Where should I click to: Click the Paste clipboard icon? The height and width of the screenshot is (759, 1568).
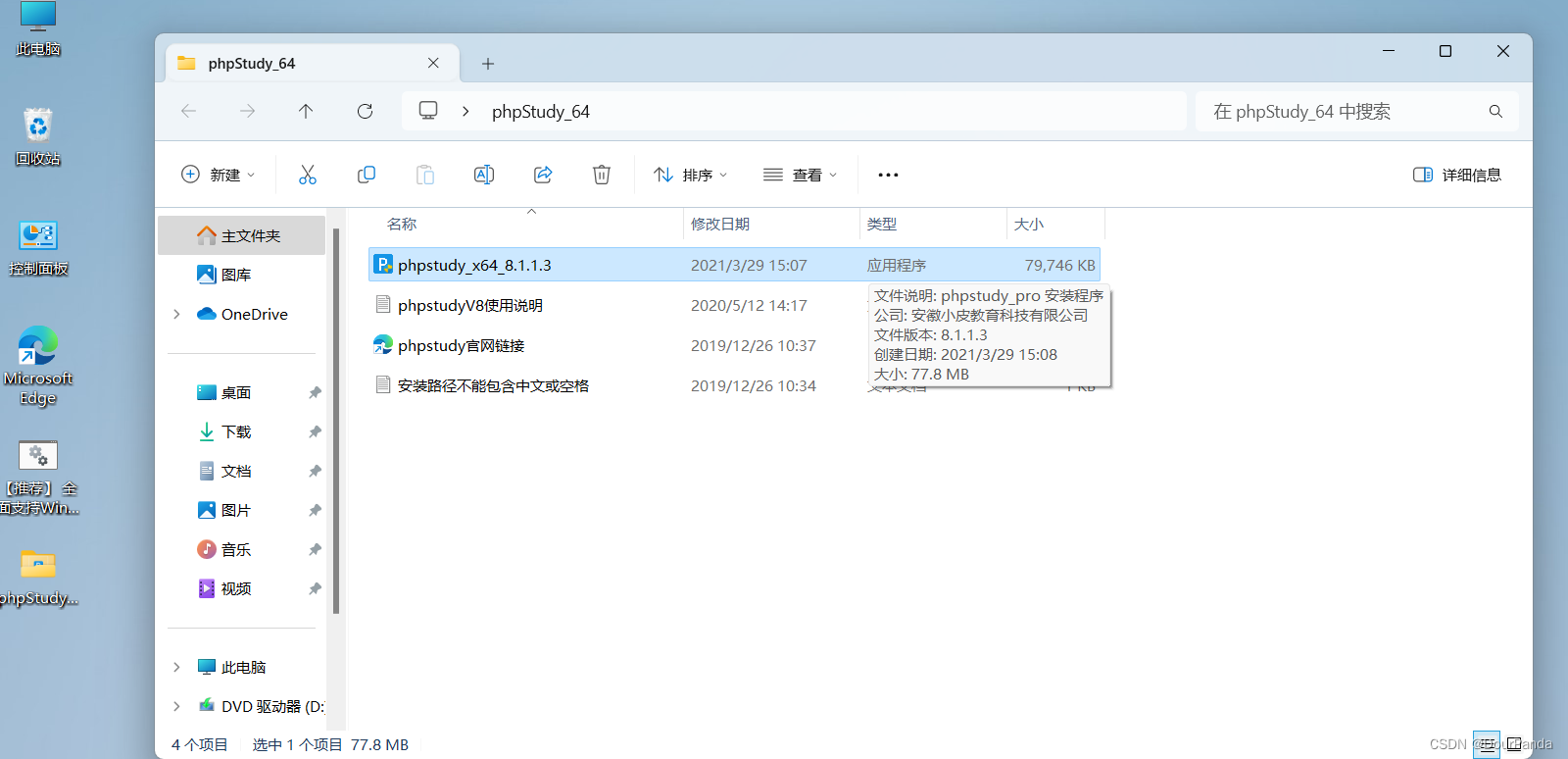click(x=425, y=175)
